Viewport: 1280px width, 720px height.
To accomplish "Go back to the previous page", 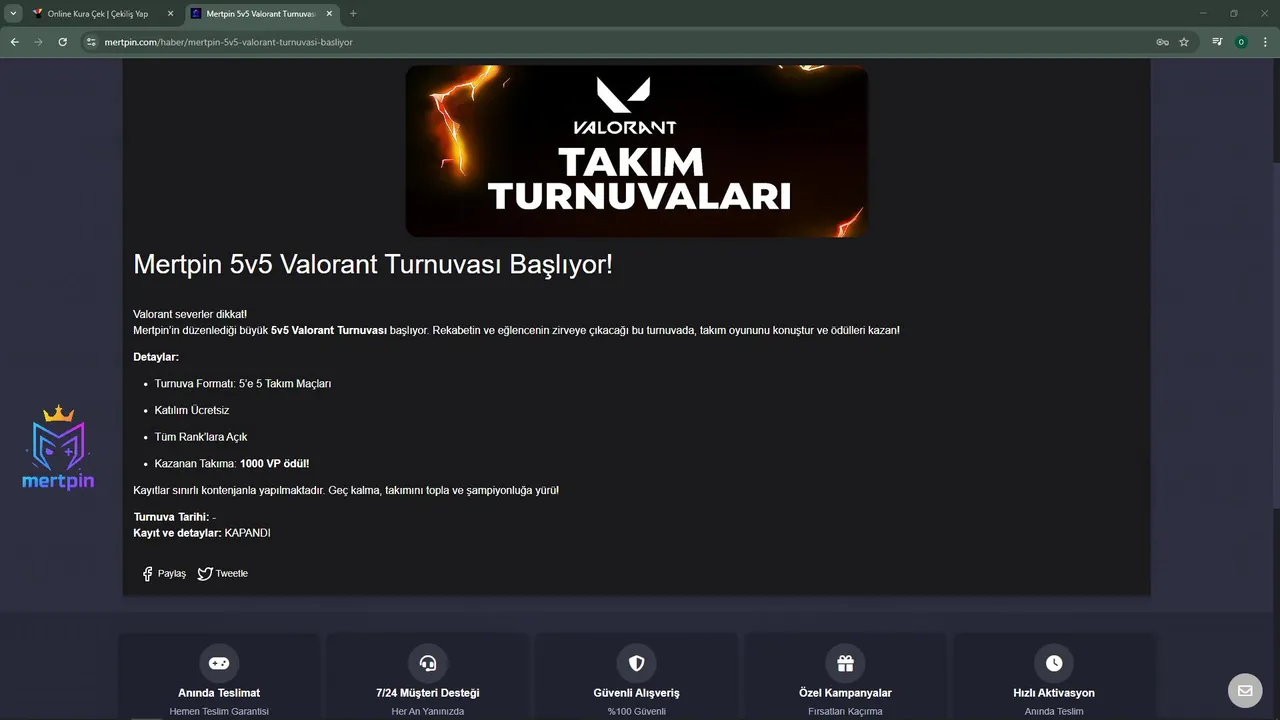I will click(x=14, y=42).
